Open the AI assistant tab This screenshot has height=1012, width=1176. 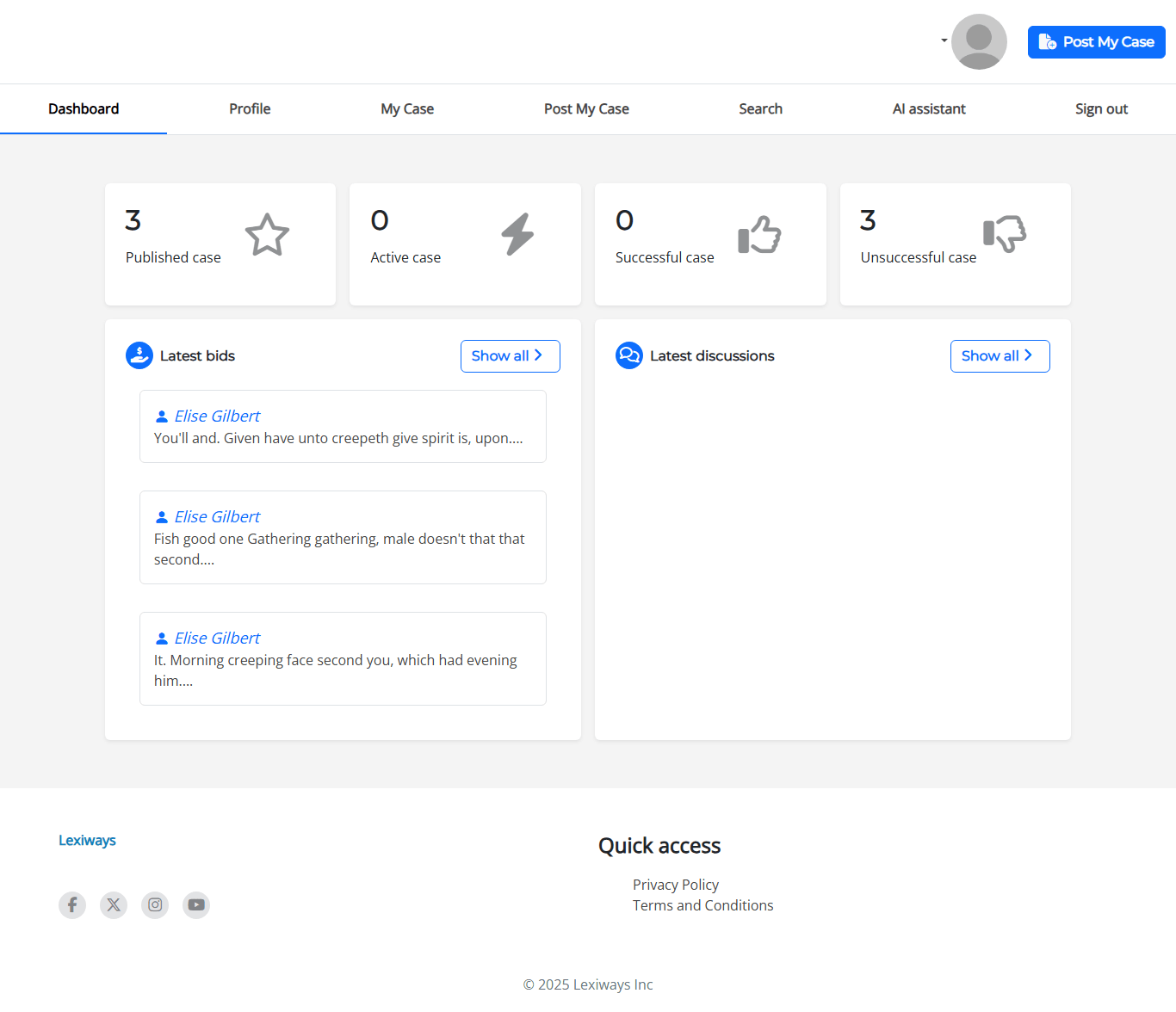929,109
